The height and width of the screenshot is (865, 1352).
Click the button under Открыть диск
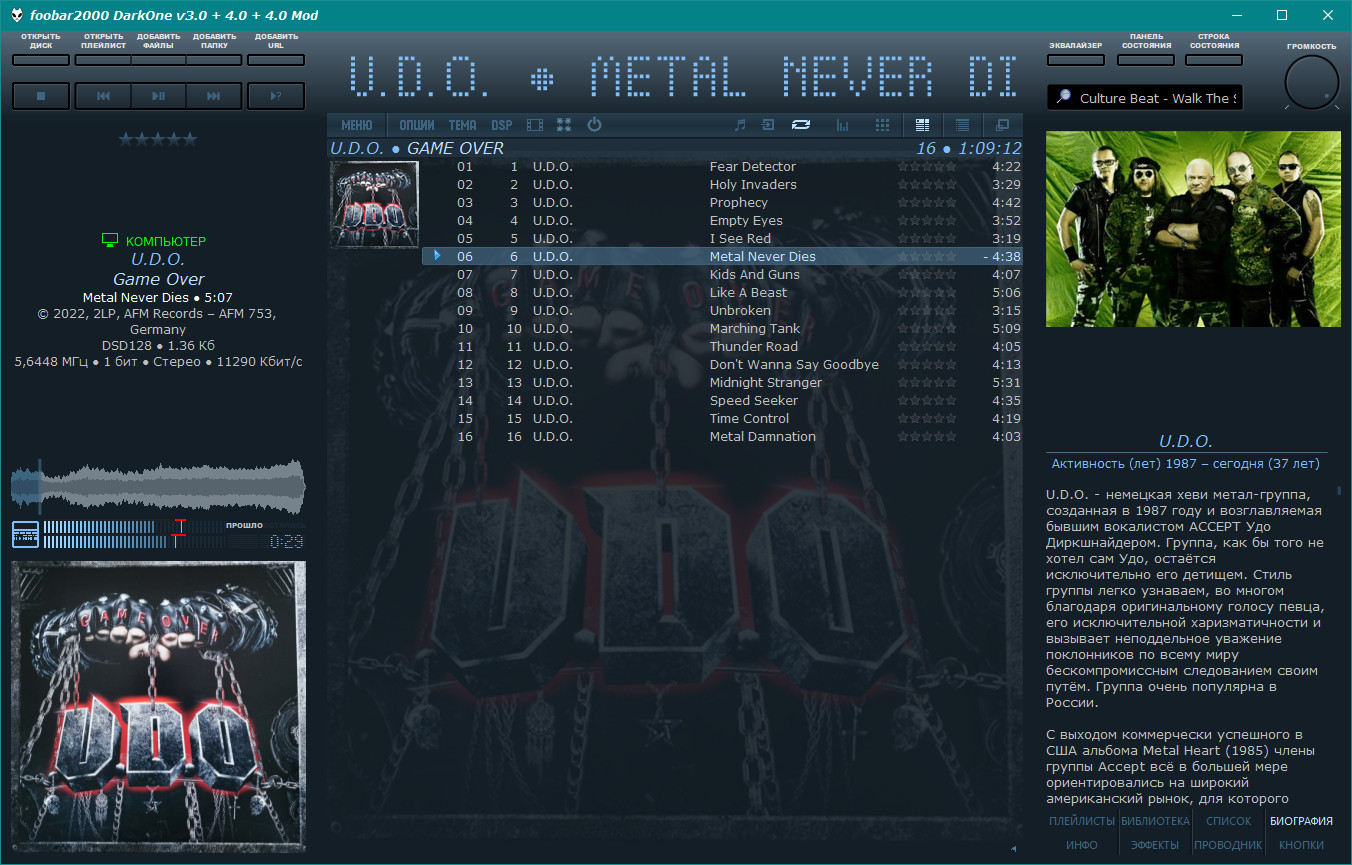coord(41,60)
